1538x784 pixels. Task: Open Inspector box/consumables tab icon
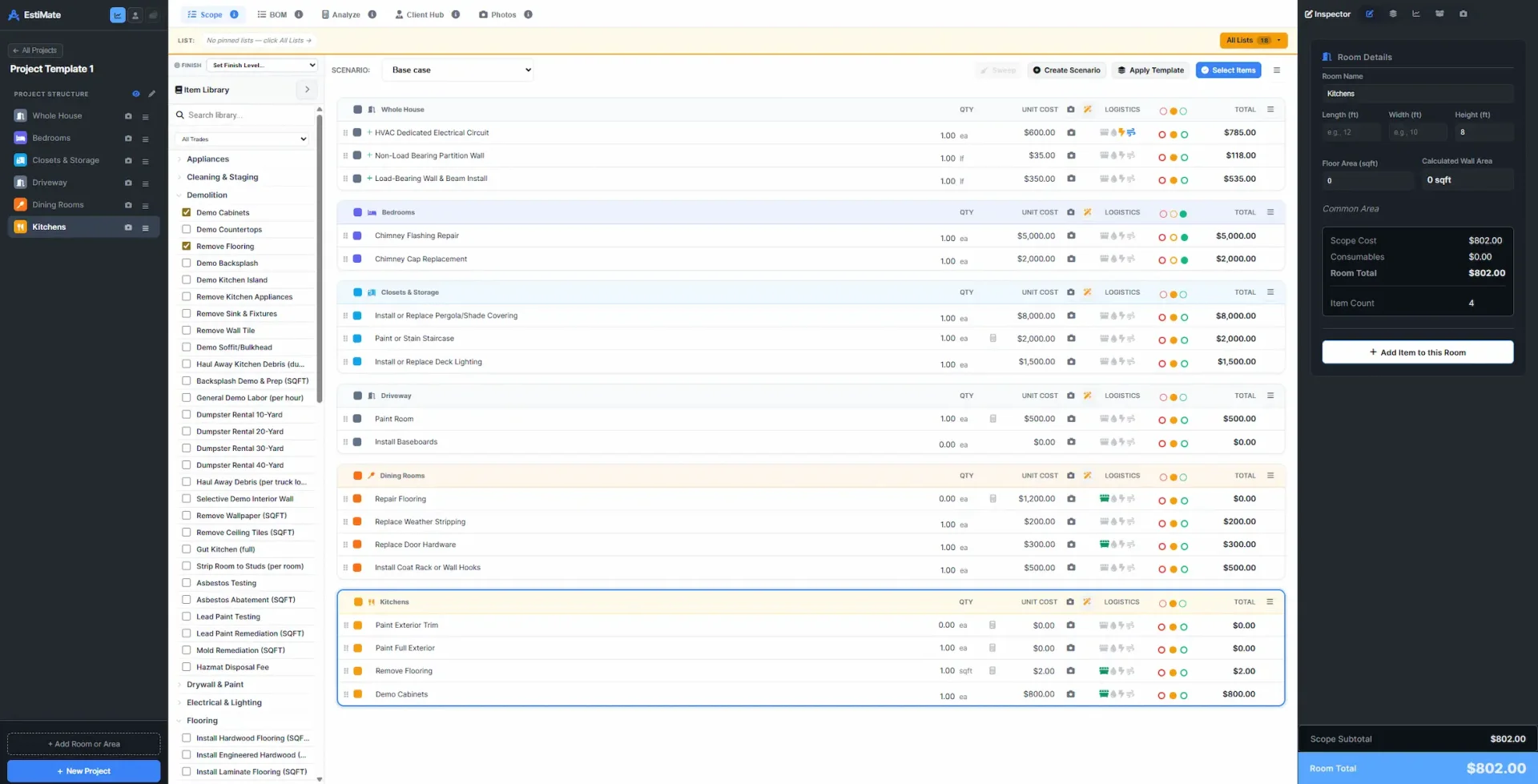pos(1439,14)
